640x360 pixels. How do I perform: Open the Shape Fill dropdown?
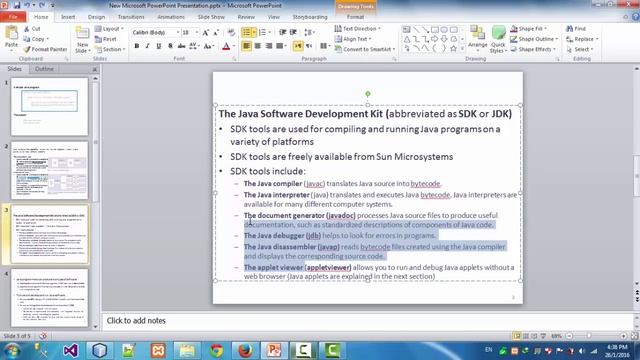pyautogui.click(x=528, y=29)
